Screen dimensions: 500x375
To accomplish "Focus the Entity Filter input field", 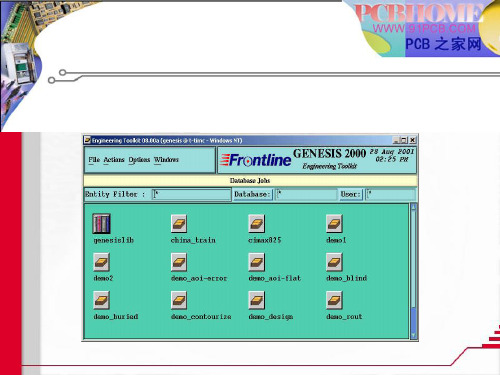I will [x=192, y=194].
